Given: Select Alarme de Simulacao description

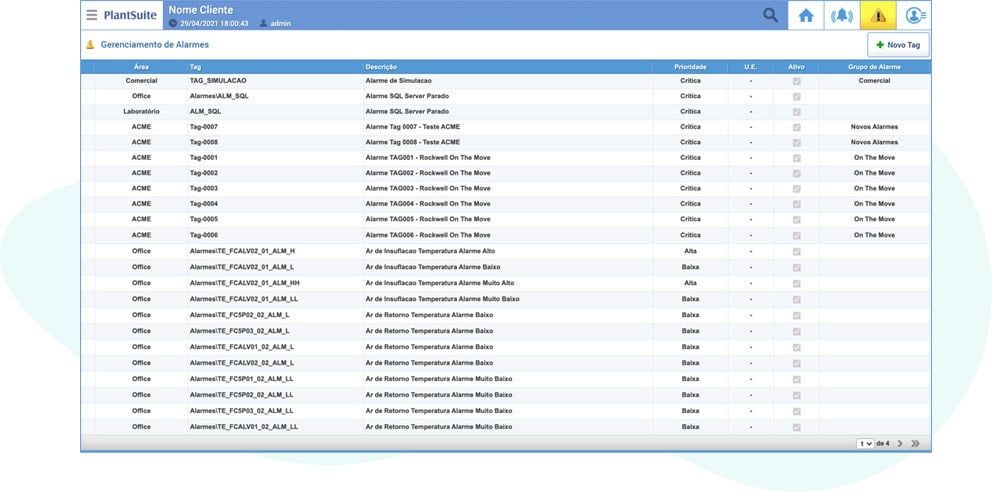Looking at the screenshot, I should pyautogui.click(x=399, y=81).
